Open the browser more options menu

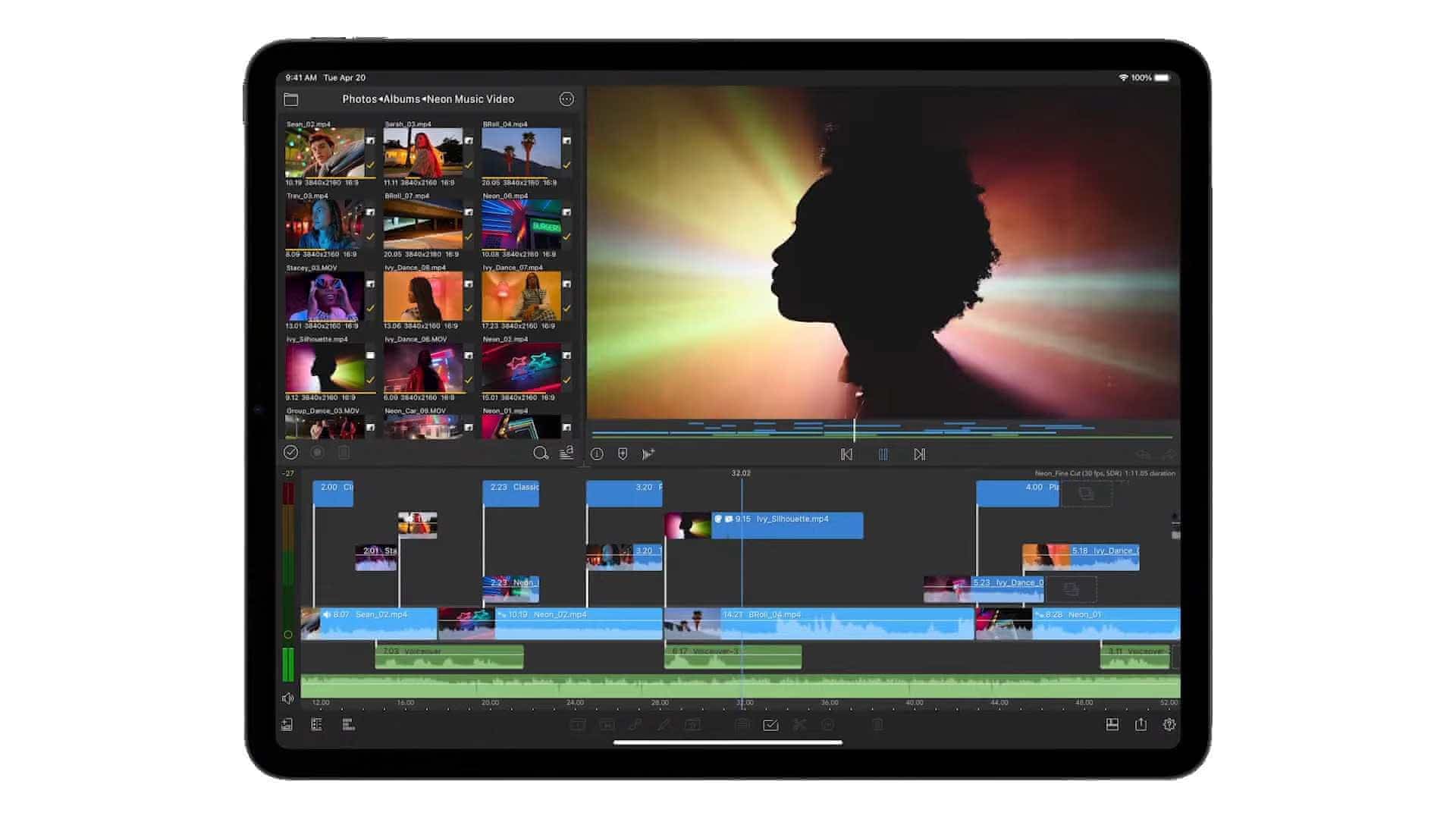566,99
